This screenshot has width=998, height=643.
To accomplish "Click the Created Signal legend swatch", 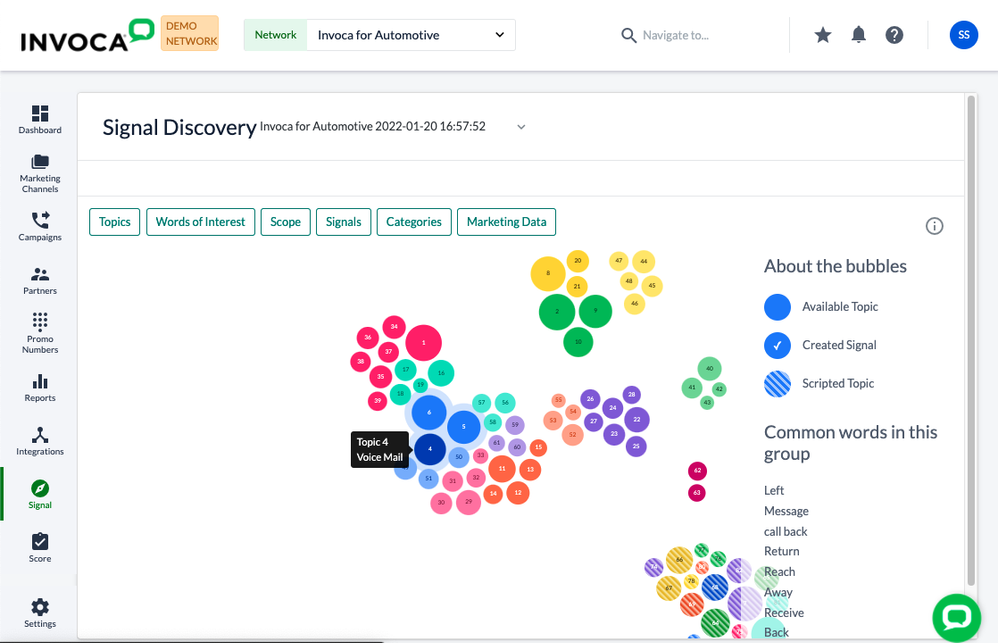I will [x=777, y=345].
